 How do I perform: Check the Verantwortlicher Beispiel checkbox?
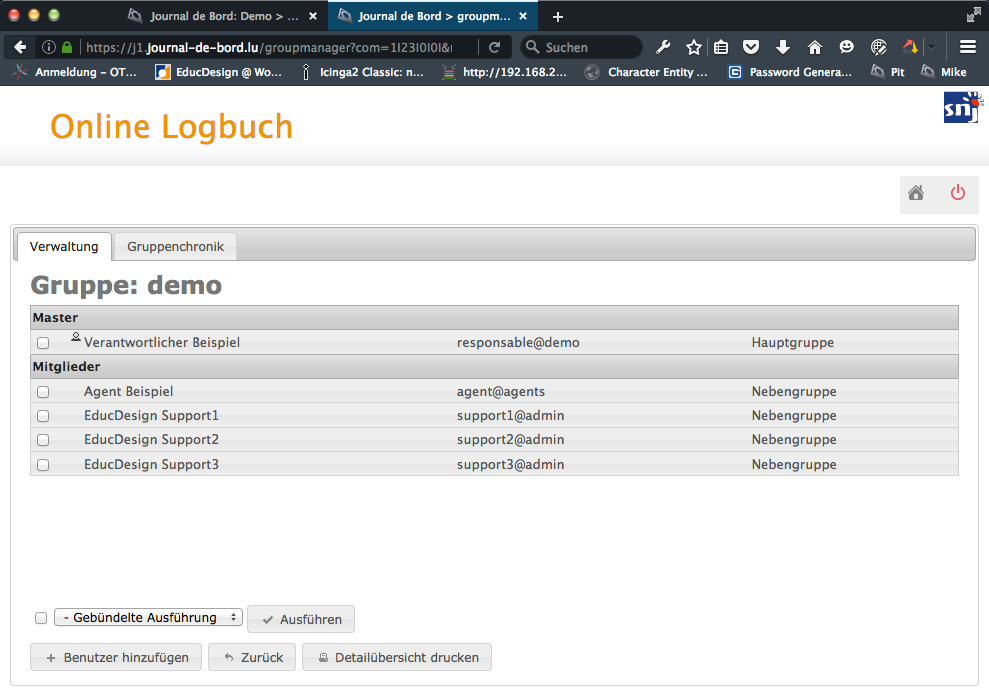[43, 343]
